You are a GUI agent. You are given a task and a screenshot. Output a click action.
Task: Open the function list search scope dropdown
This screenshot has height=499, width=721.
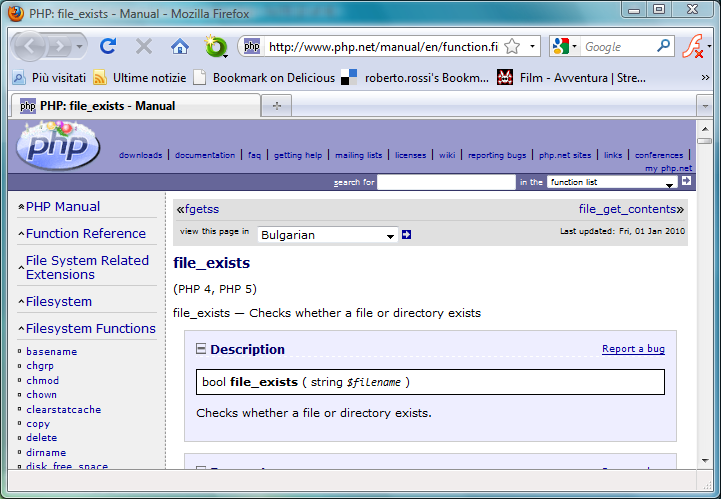pos(612,182)
